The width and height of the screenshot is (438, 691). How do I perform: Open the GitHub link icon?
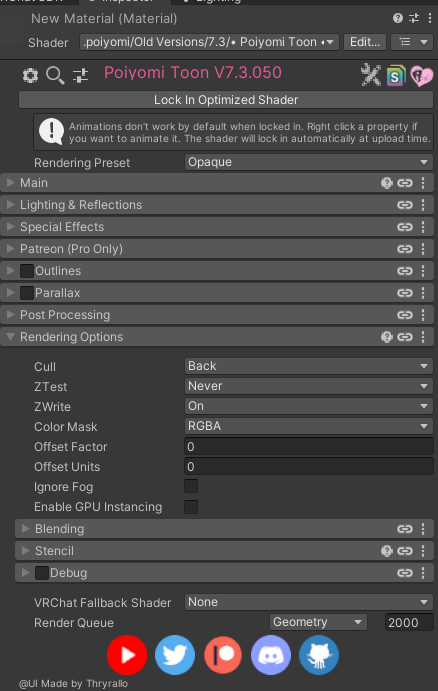319,655
